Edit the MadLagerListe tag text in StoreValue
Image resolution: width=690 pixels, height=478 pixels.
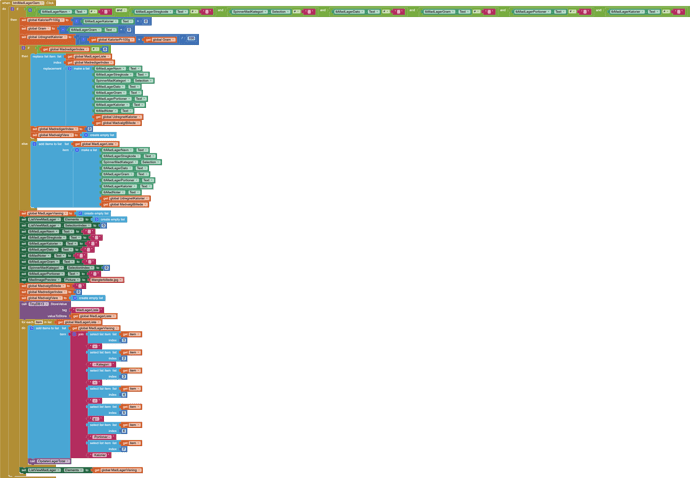pyautogui.click(x=87, y=310)
